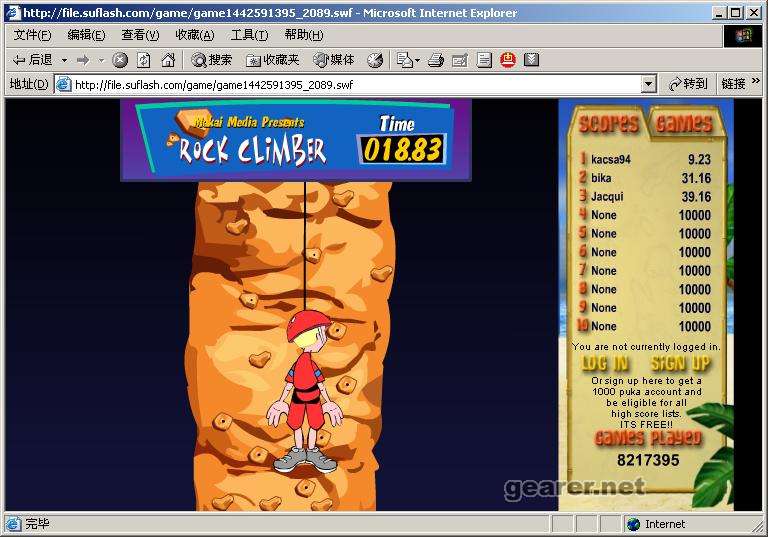
Task: Click the mail toolbar icon
Action: click(405, 60)
